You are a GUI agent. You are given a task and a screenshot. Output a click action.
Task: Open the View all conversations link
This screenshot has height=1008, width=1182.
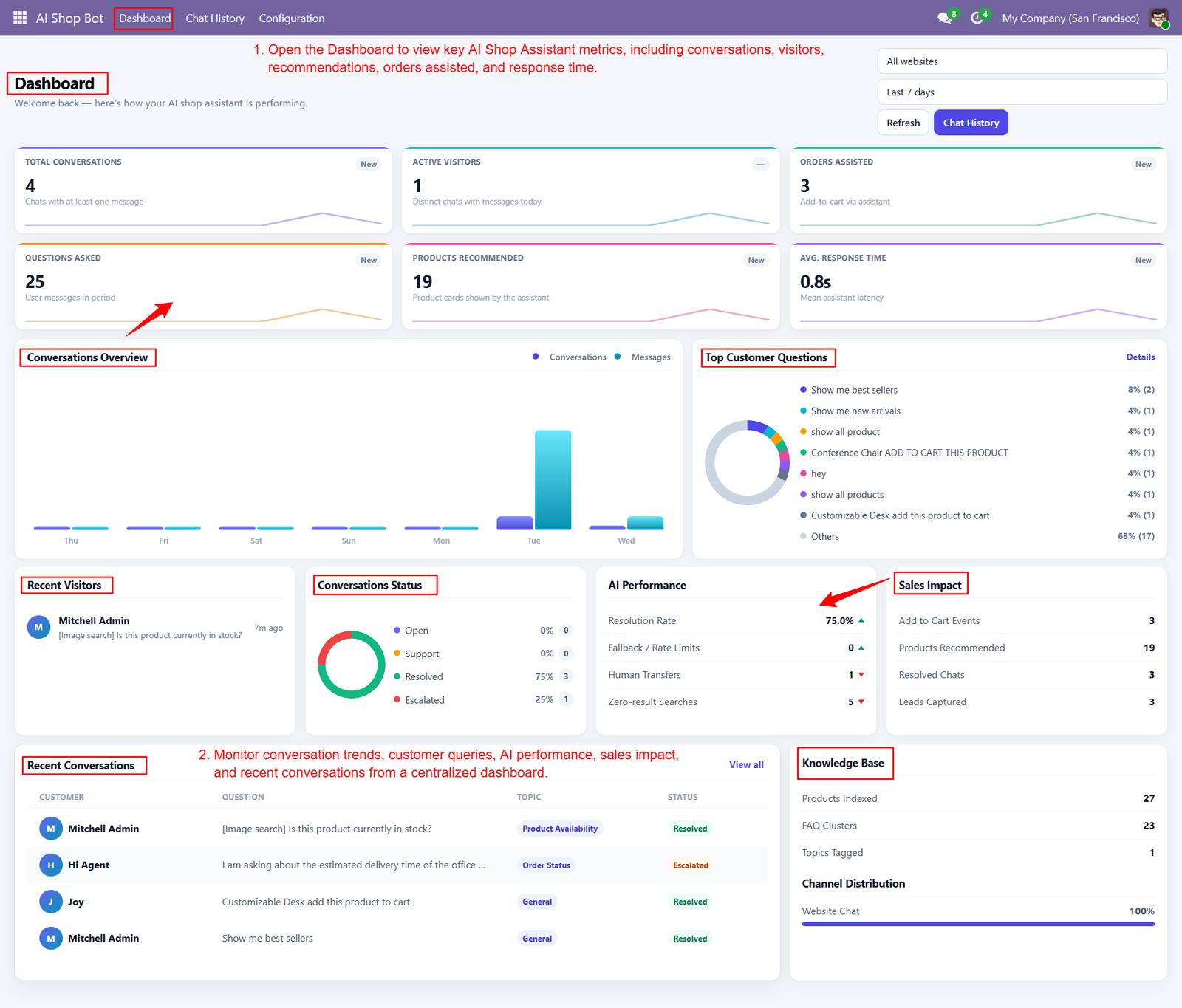(746, 765)
